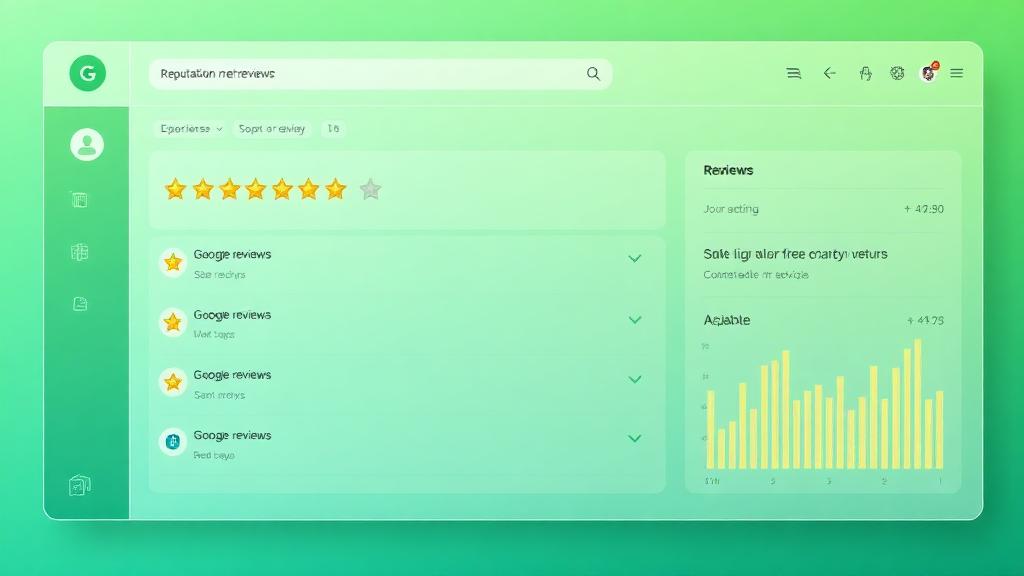
Task: Open the stacked-lines list icon beside the back arrow
Action: 793,73
